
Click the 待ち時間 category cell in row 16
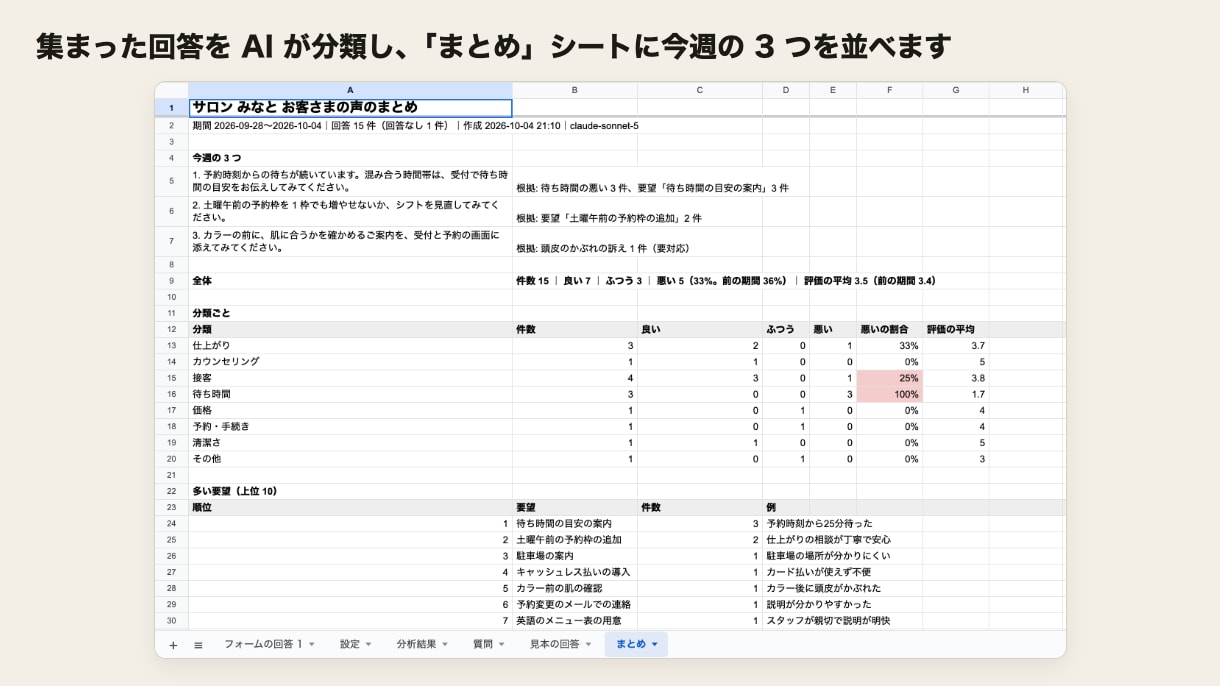coord(350,394)
